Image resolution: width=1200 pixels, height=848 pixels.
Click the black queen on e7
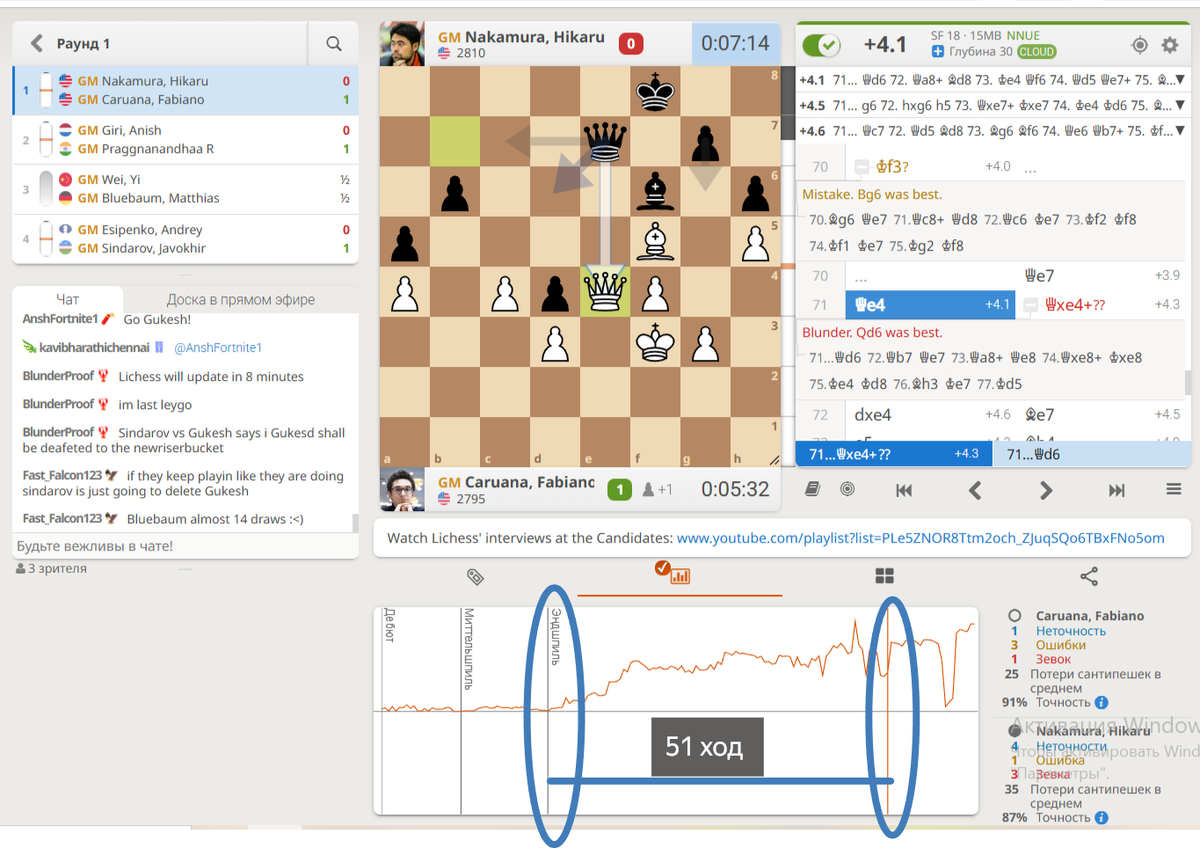coord(605,141)
